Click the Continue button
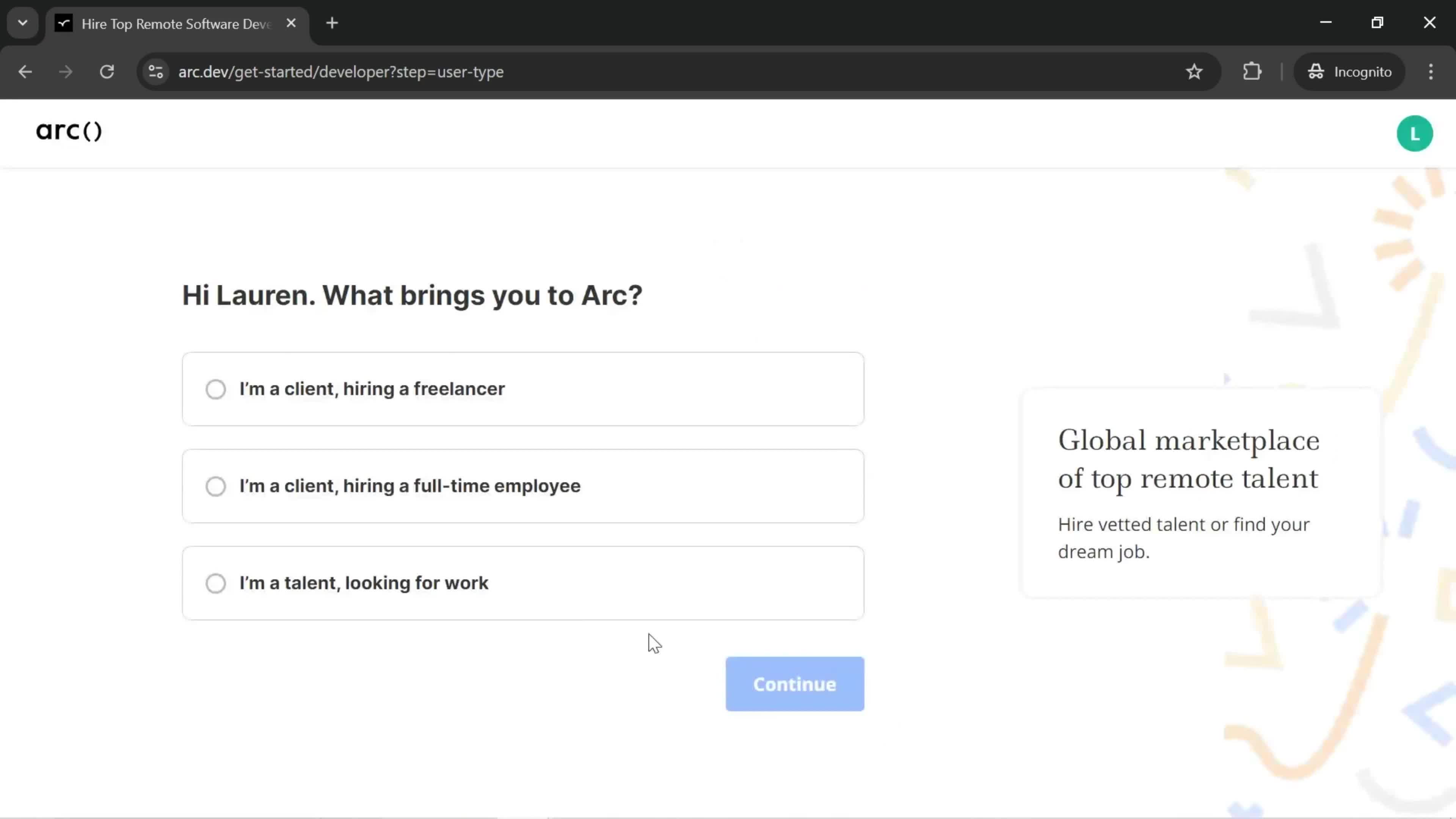1456x819 pixels. (x=796, y=684)
